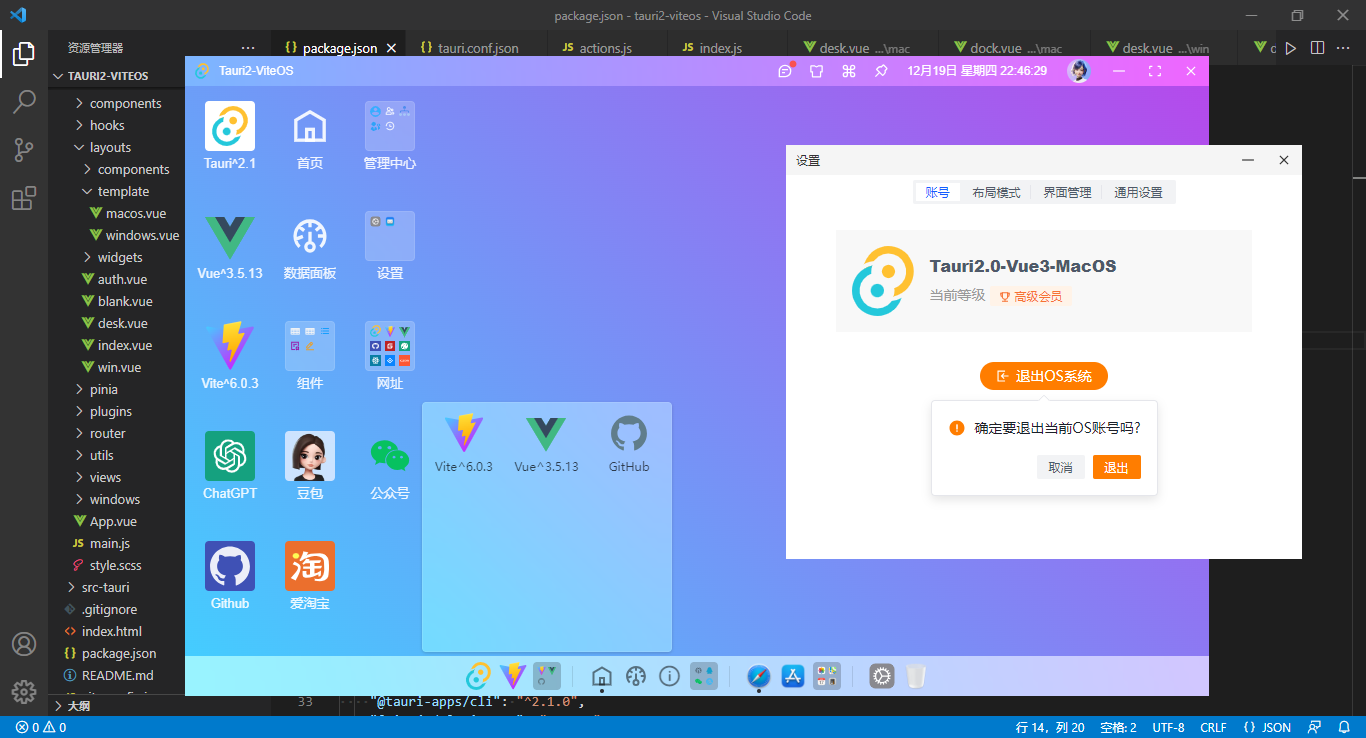The width and height of the screenshot is (1366, 738).
Task: Click the Safari compass icon in the dock
Action: point(759,676)
